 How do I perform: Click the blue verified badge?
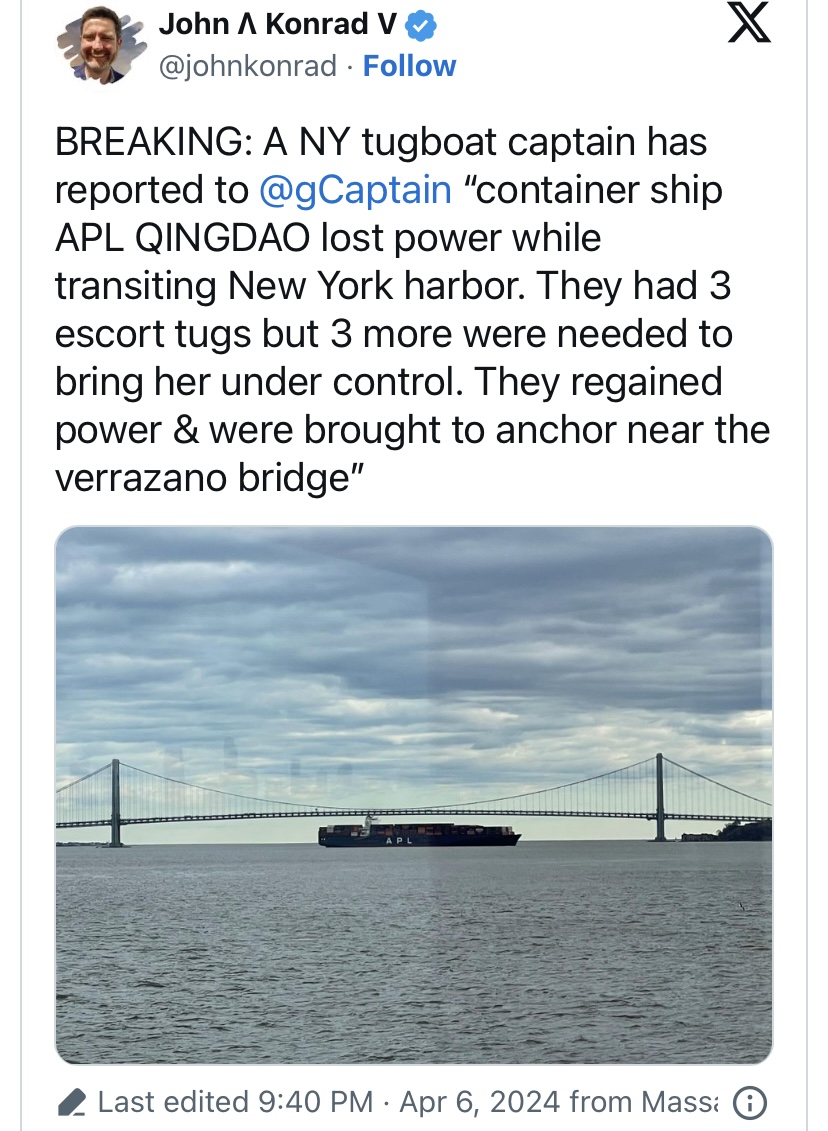pos(420,26)
